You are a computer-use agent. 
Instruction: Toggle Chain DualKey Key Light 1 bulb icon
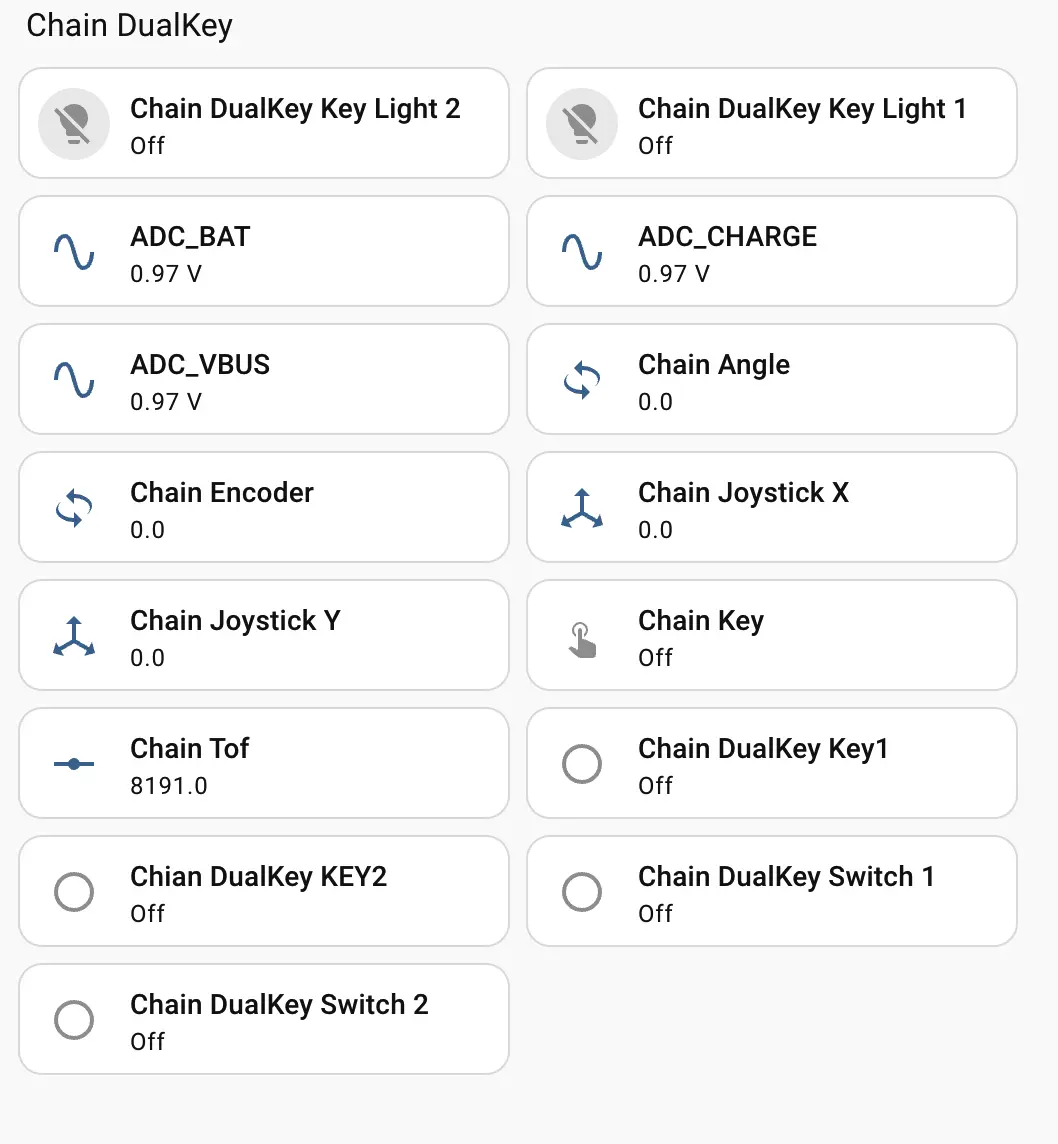click(581, 124)
